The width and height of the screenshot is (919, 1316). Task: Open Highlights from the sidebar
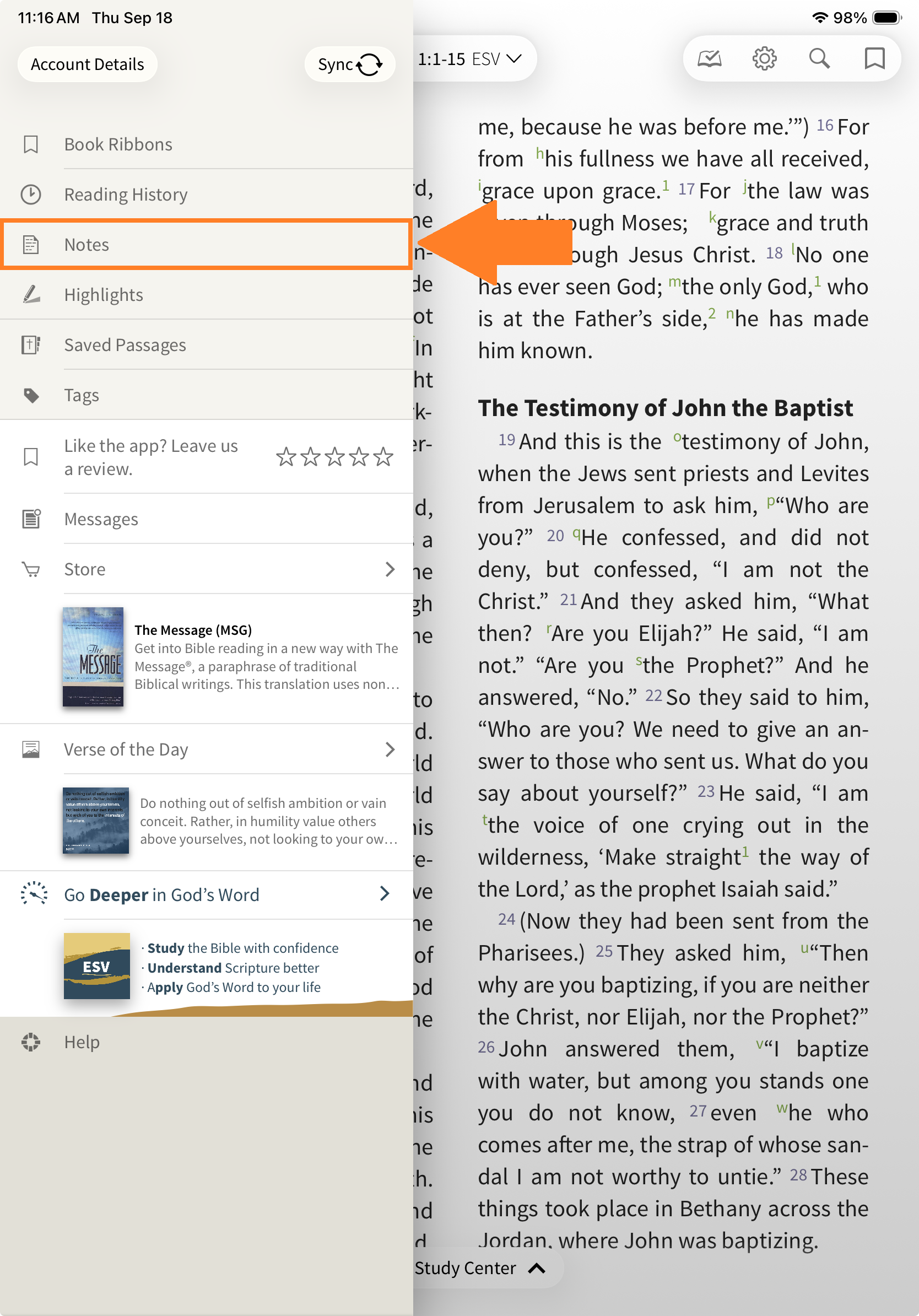[103, 295]
